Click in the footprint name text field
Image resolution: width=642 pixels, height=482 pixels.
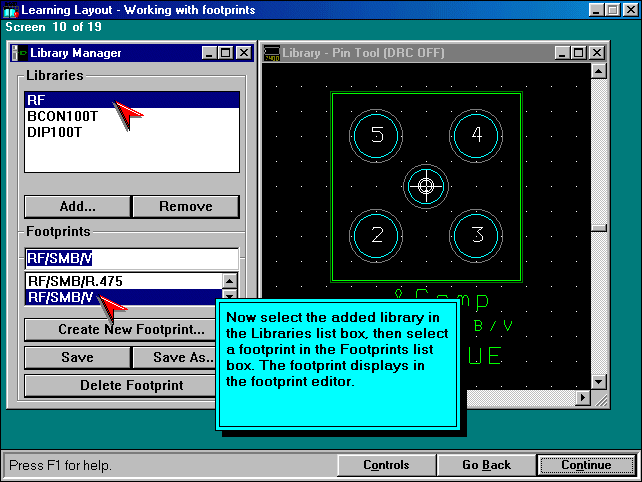point(130,257)
